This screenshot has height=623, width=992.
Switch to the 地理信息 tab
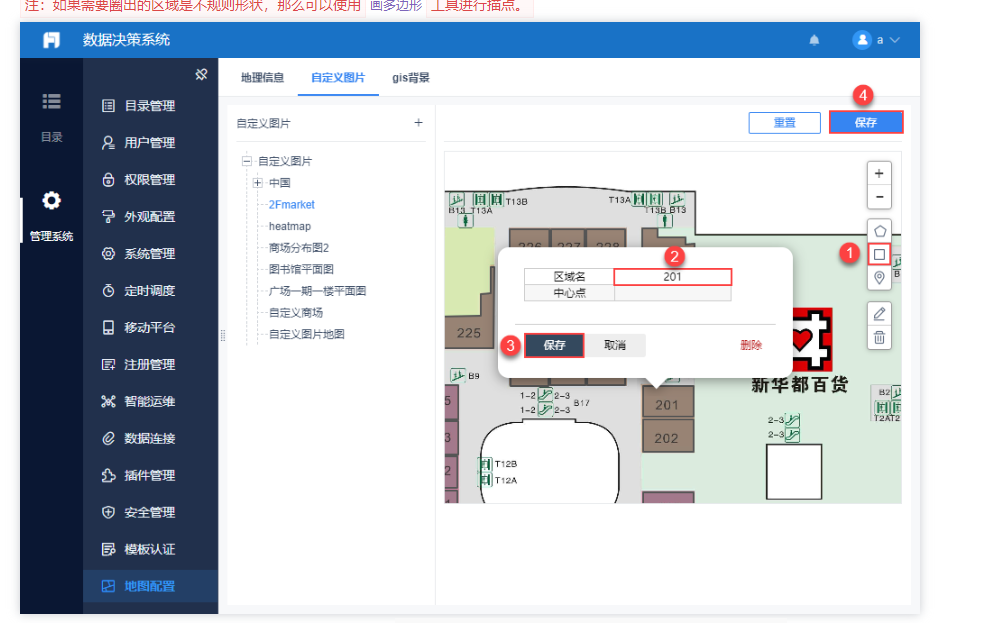click(262, 78)
